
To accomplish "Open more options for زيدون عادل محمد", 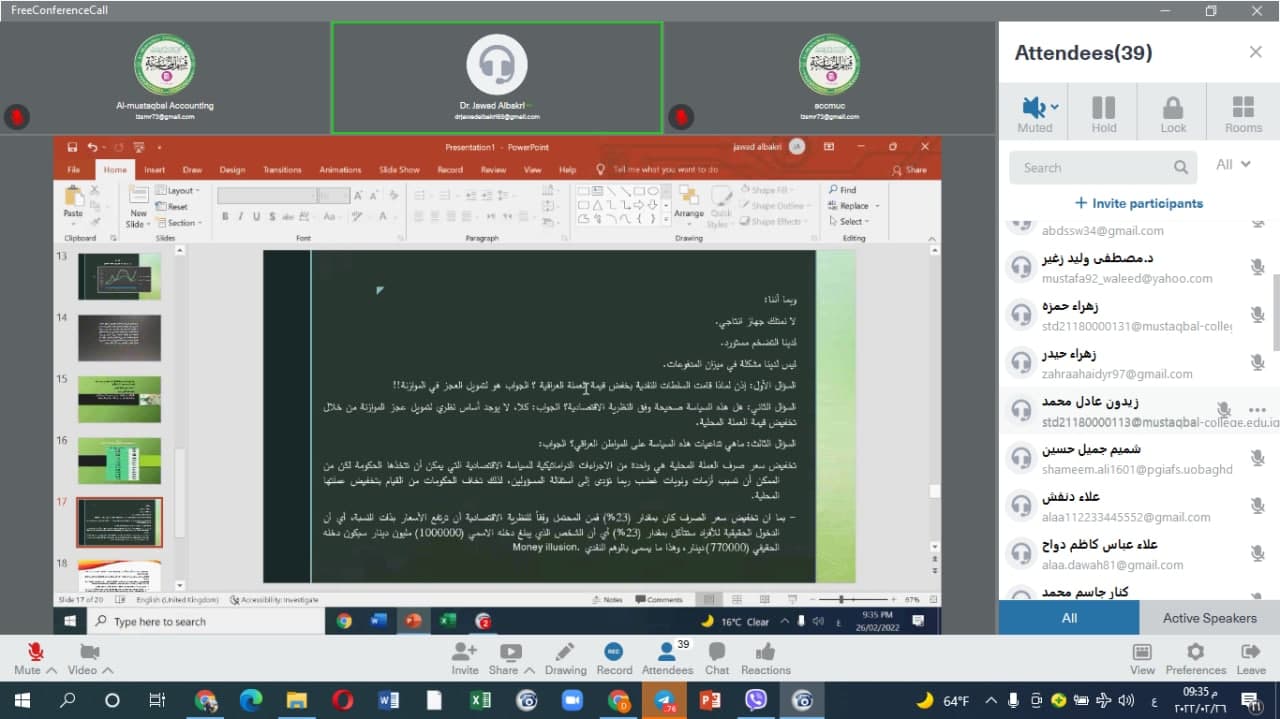I will (1257, 410).
